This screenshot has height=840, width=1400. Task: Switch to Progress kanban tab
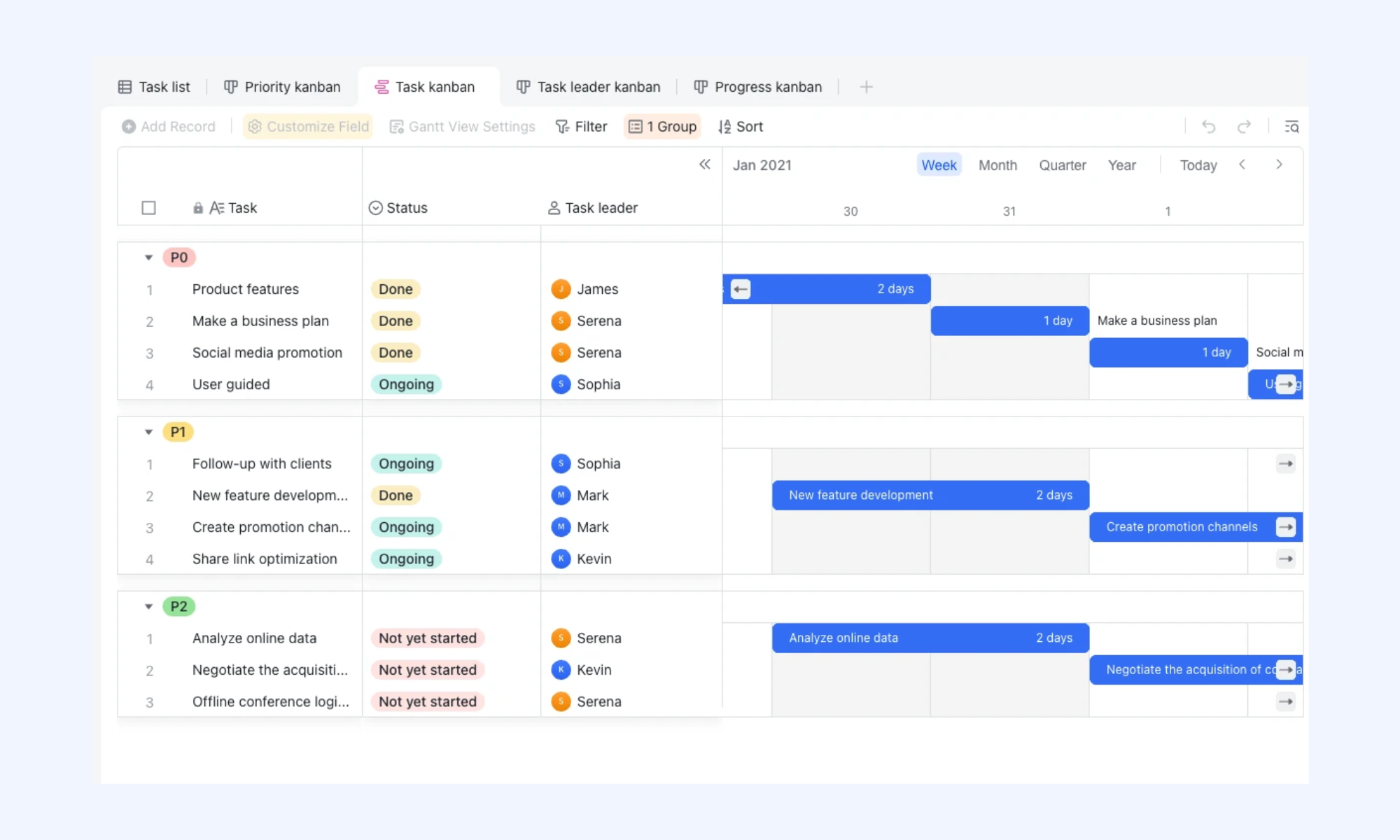[757, 87]
